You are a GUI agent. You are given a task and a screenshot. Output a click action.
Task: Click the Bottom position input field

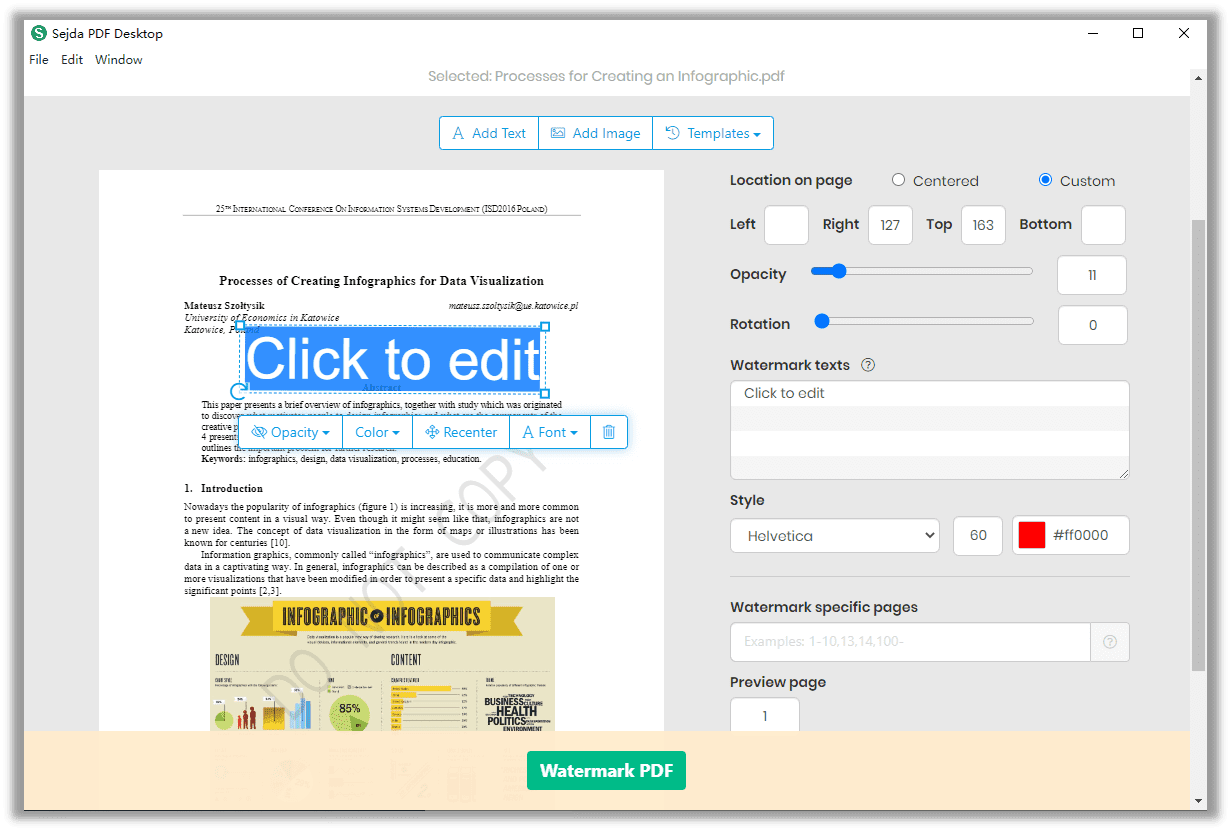[x=1103, y=225]
